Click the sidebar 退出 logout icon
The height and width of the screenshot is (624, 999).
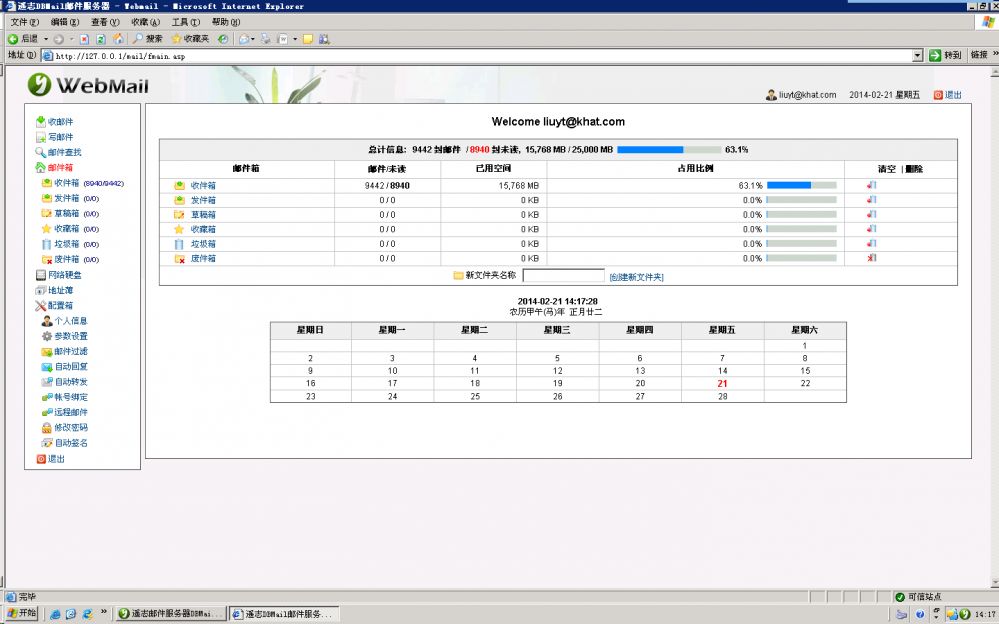coord(41,458)
